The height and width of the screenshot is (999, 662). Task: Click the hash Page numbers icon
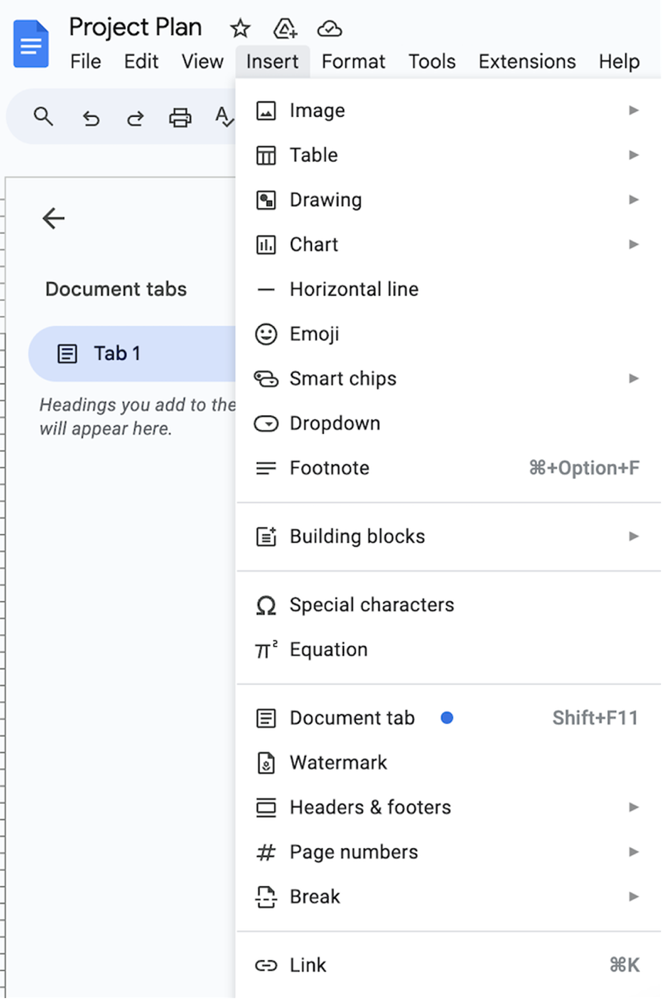point(266,852)
